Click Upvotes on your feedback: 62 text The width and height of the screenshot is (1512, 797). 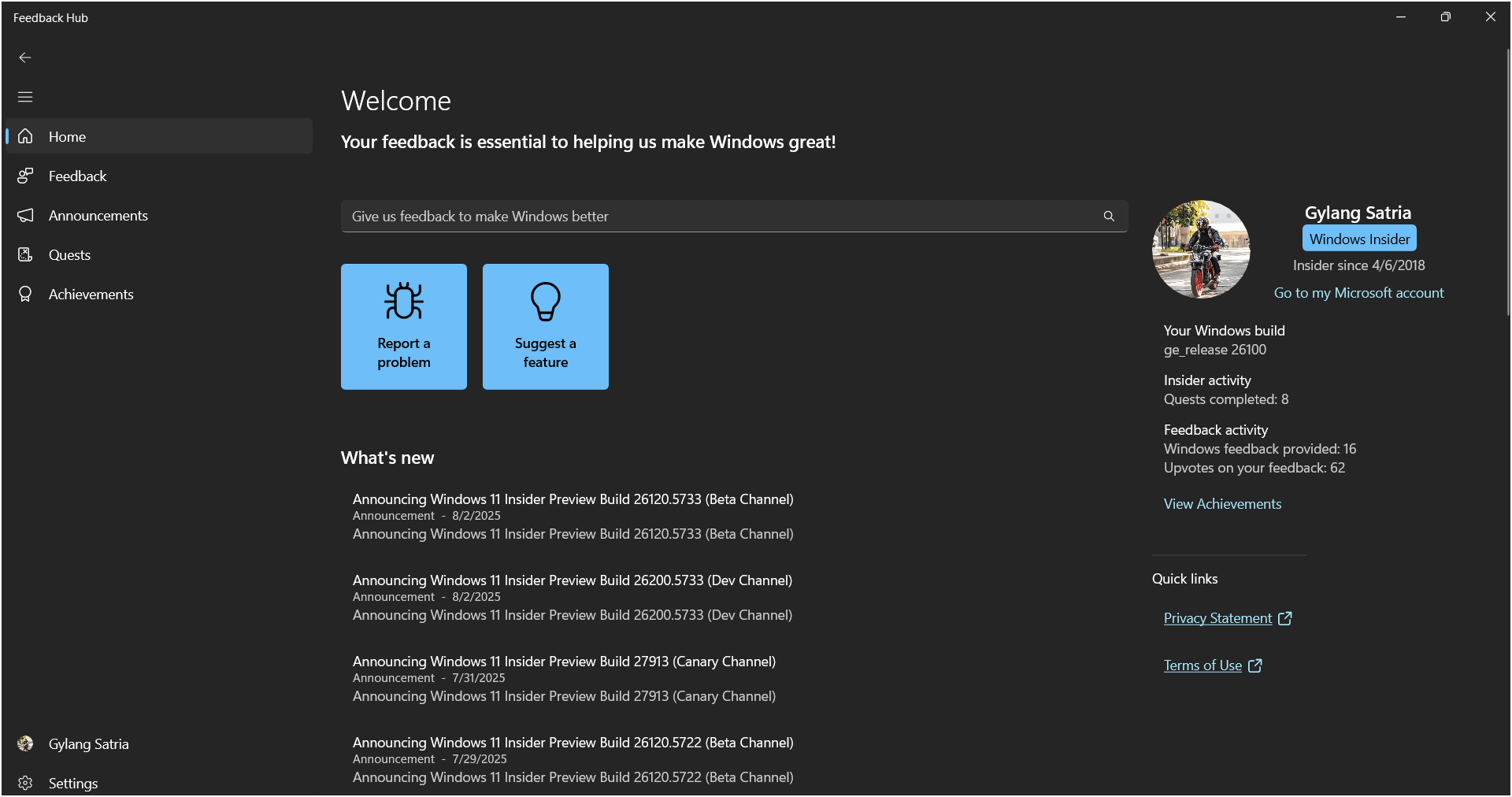[1254, 468]
